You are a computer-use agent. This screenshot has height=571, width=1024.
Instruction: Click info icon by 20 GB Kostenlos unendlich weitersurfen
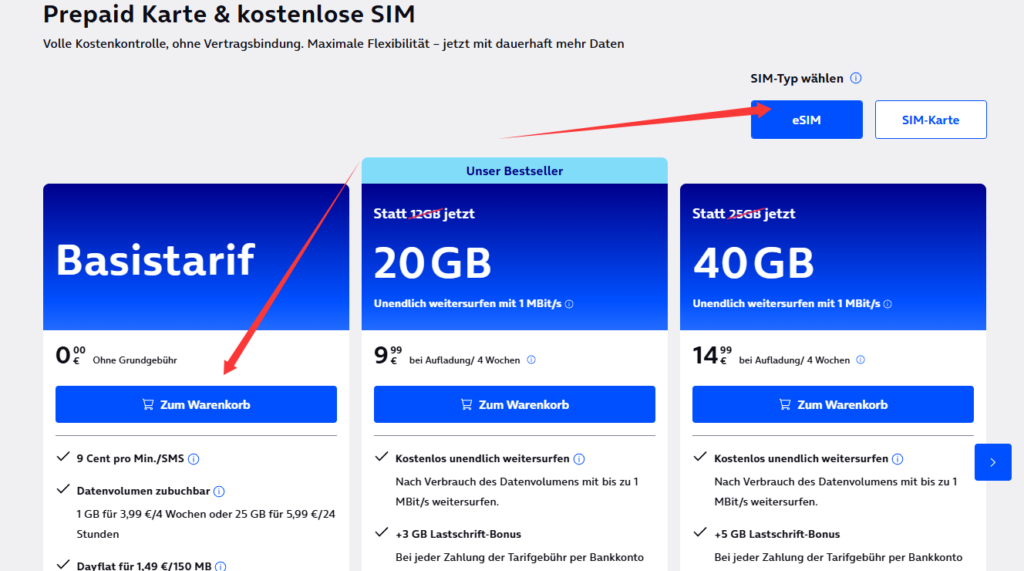tap(580, 459)
